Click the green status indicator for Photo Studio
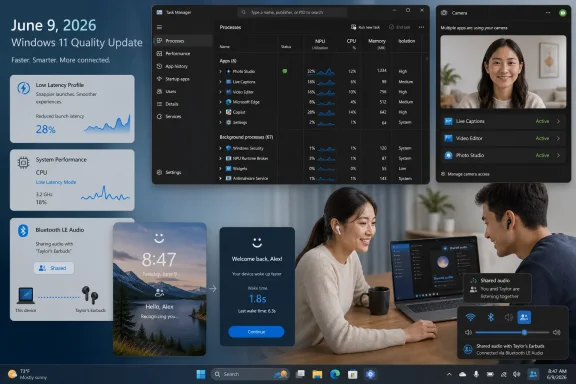 pyautogui.click(x=285, y=71)
